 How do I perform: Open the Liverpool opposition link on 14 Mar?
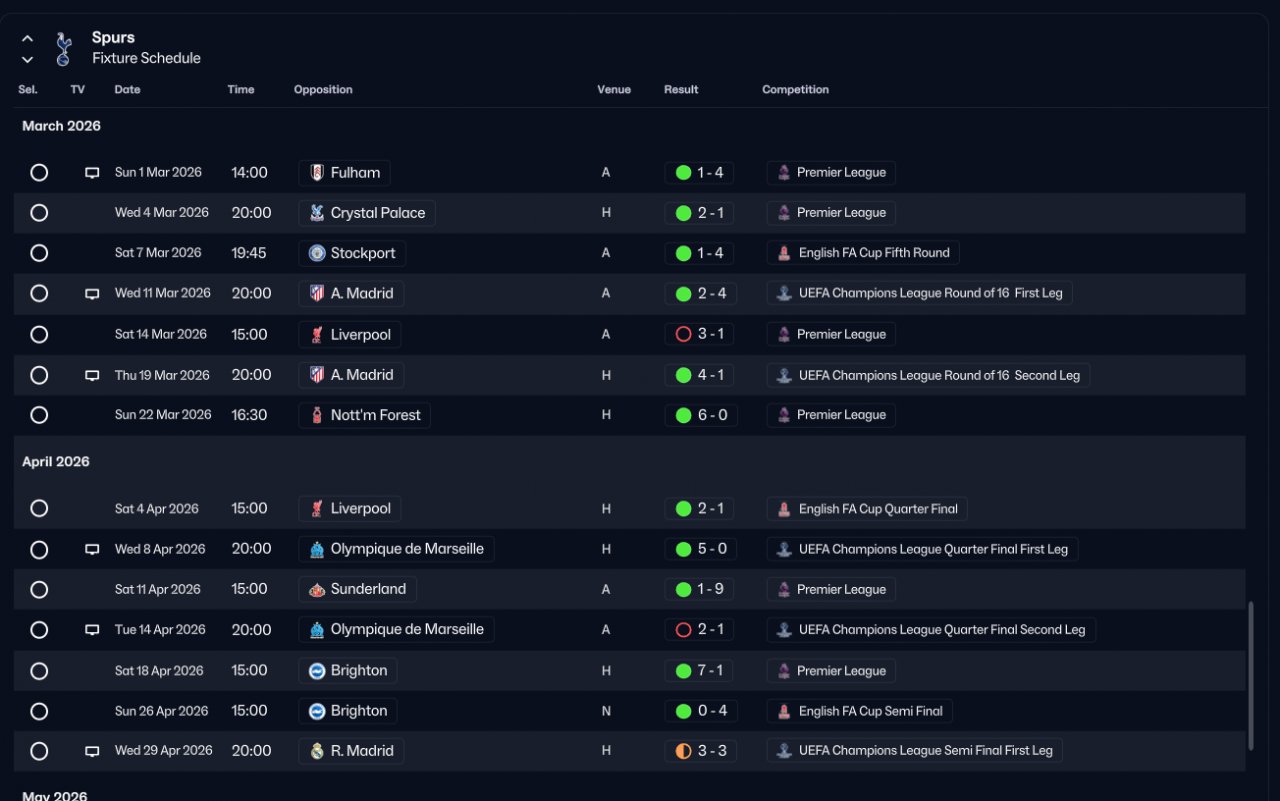click(360, 334)
